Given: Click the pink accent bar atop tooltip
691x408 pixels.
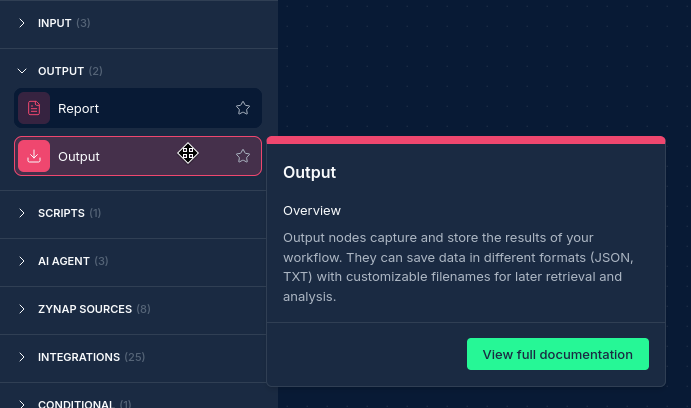Looking at the screenshot, I should pos(465,140).
